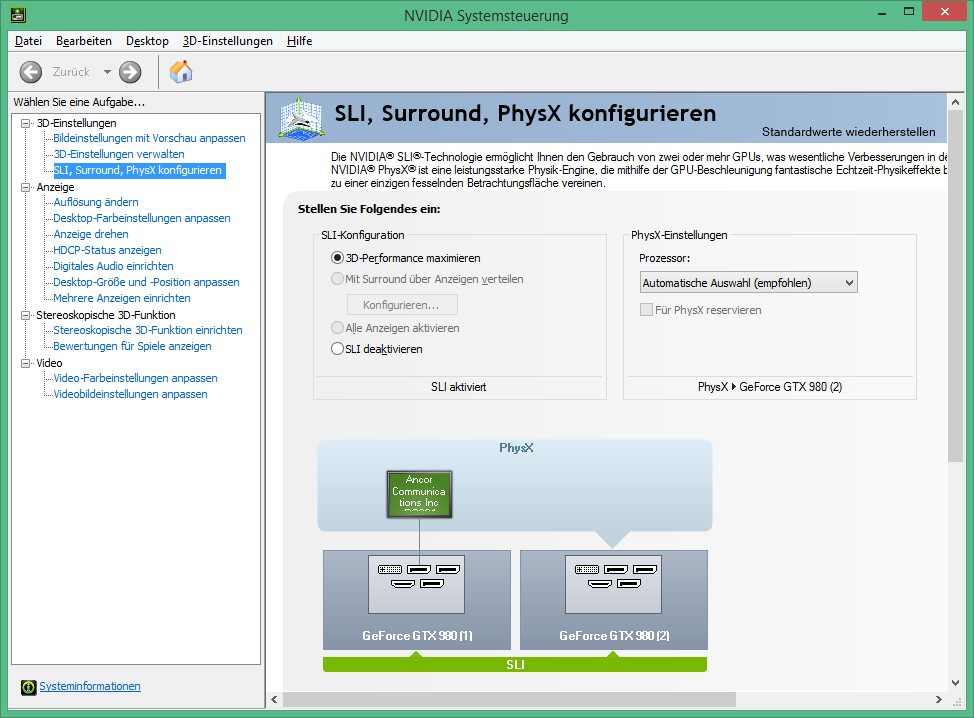The width and height of the screenshot is (974, 718).
Task: Open the back history dropdown arrow
Action: pyautogui.click(x=107, y=72)
